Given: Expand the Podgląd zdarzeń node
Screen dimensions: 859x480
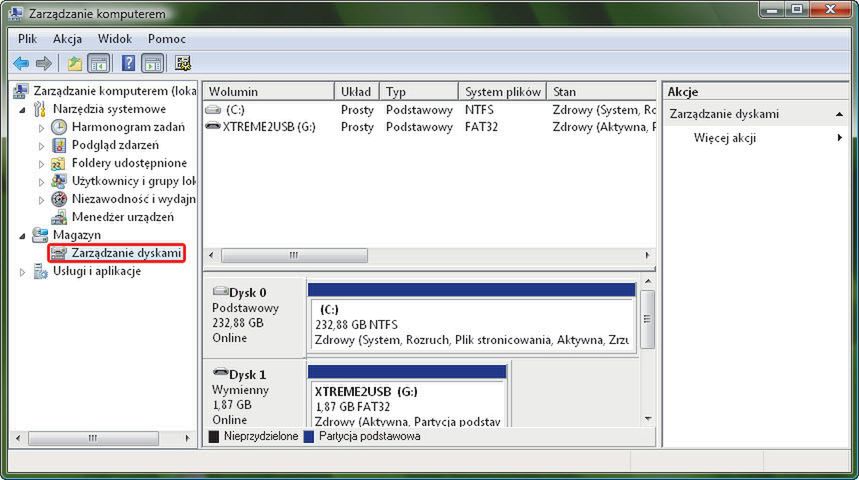Looking at the screenshot, I should (42, 146).
